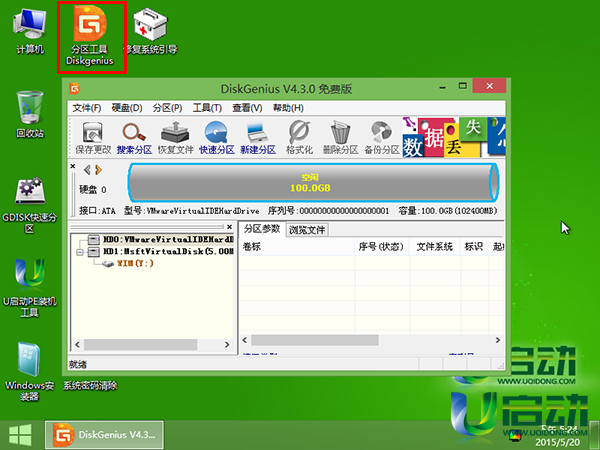Click the 标识 column header

[474, 246]
